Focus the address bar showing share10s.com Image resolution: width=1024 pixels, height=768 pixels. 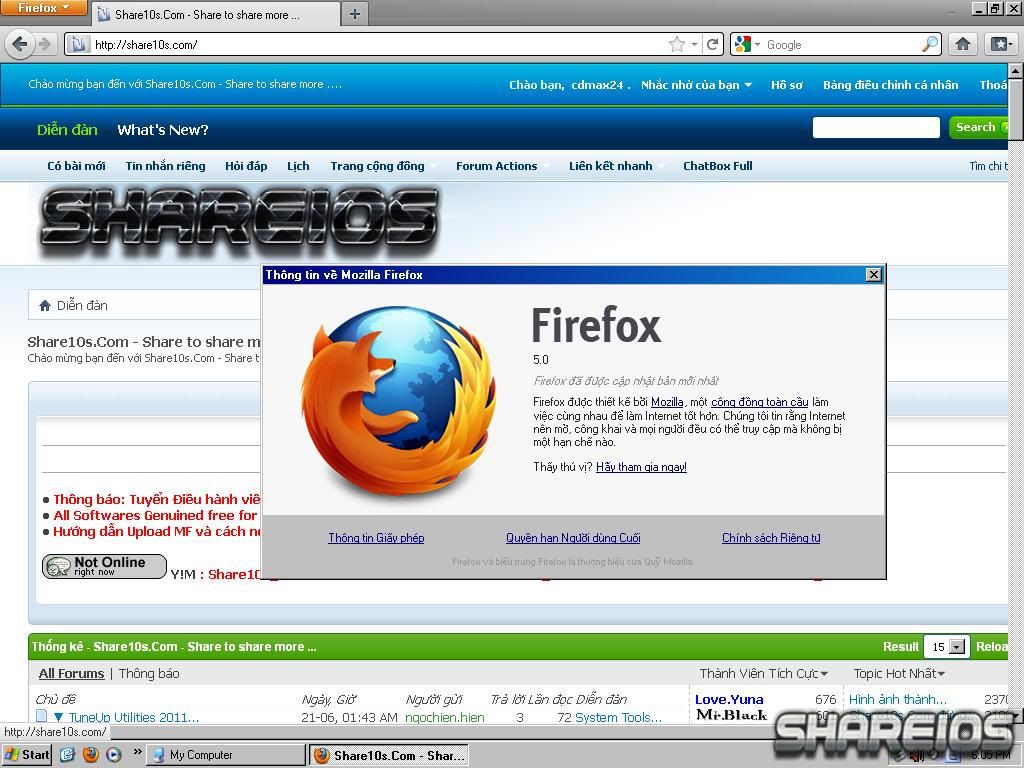[x=379, y=44]
